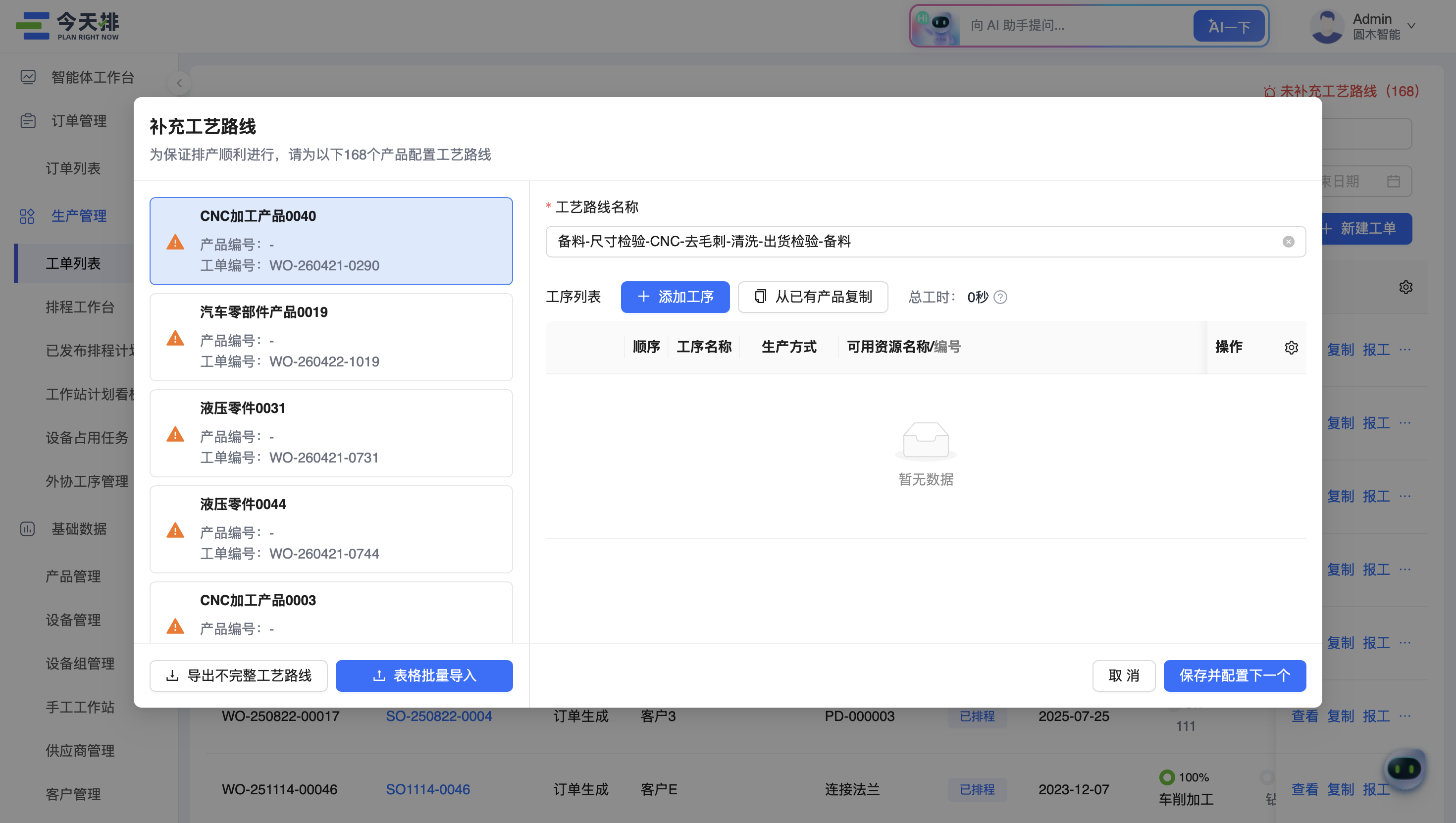This screenshot has height=823, width=1456.
Task: Click the warning icon on 液压零件0044
Action: click(x=175, y=530)
